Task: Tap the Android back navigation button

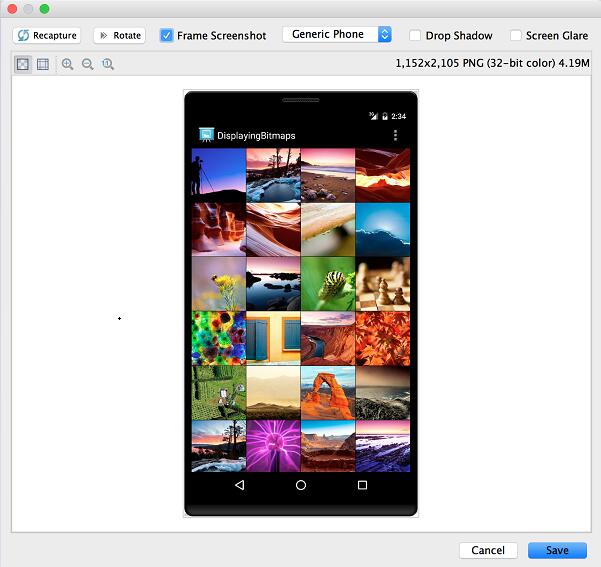Action: [240, 485]
